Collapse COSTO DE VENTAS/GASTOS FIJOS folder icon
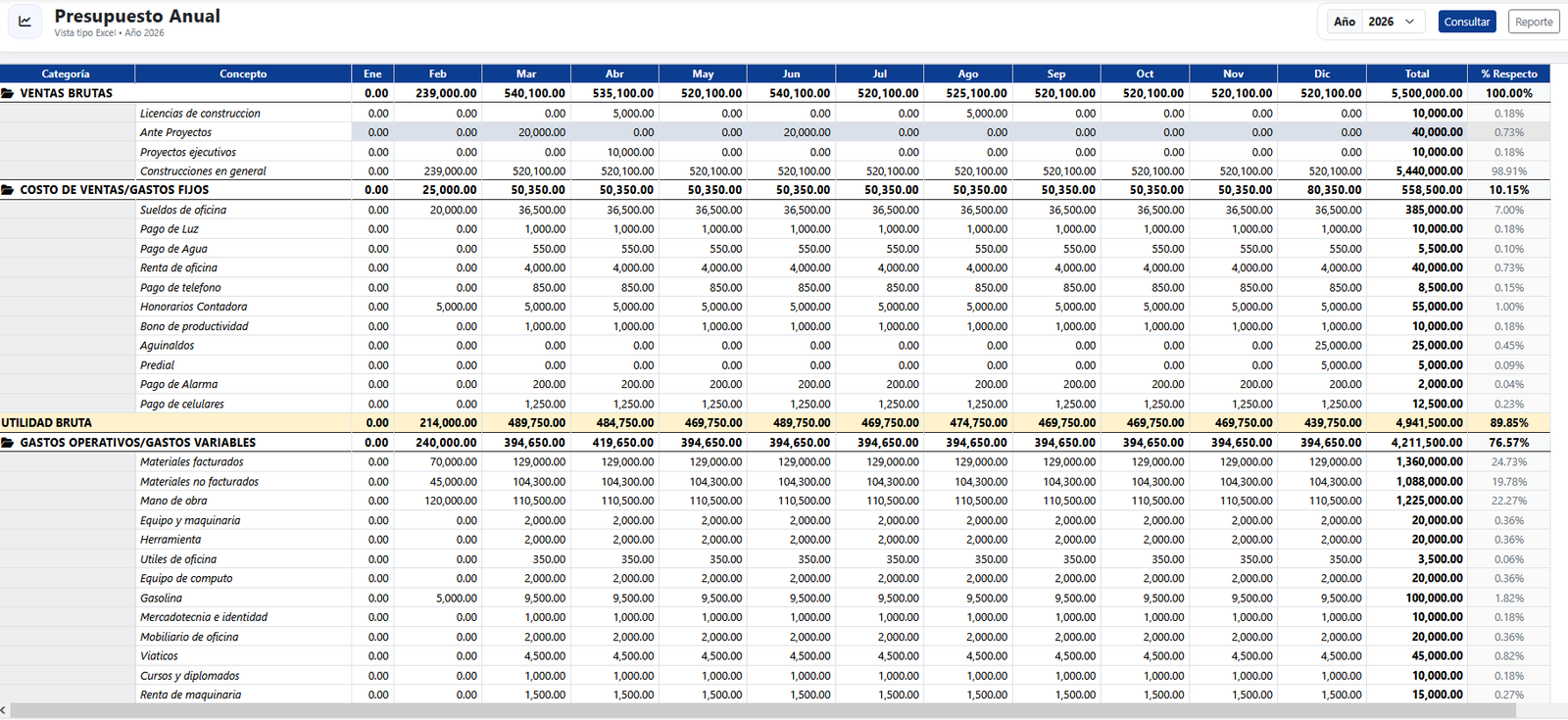Viewport: 1568px width, 720px height. pos(8,190)
